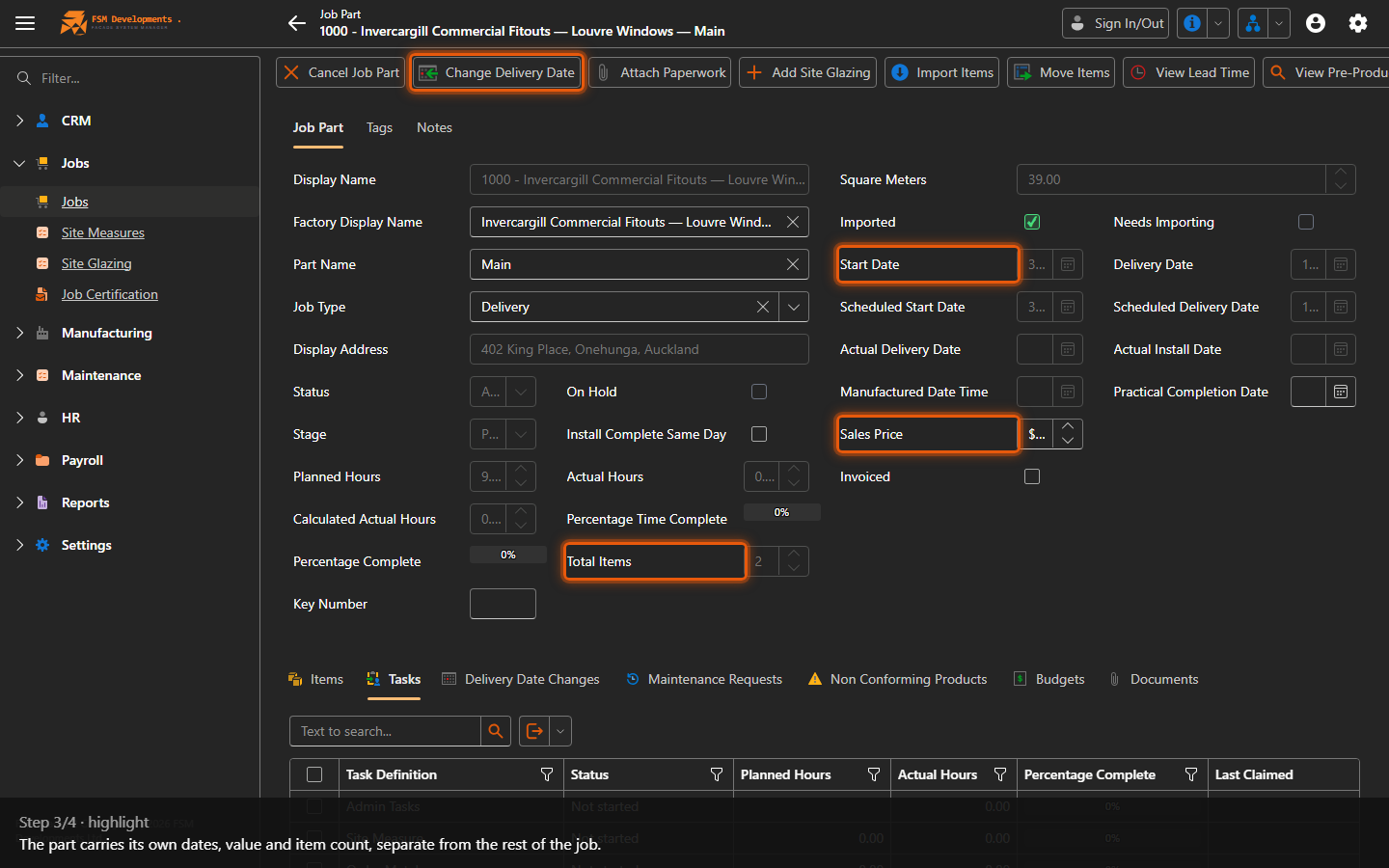Screen dimensions: 1389x868
Task: Click the search magnifier beside text box
Action: click(x=496, y=731)
